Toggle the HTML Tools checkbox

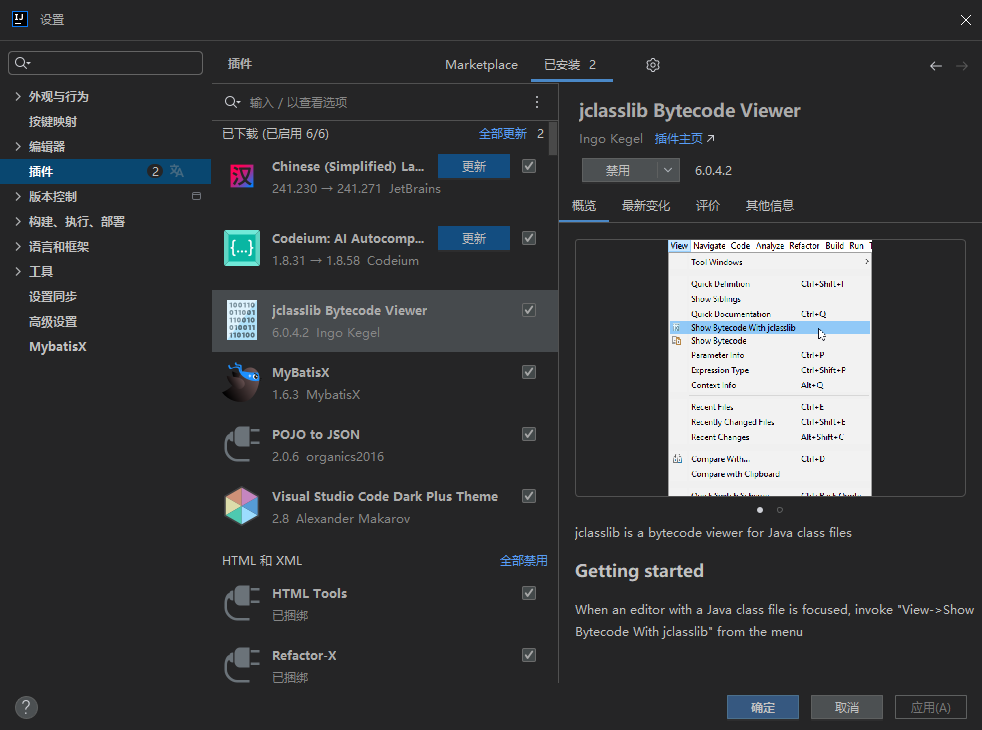coord(529,593)
